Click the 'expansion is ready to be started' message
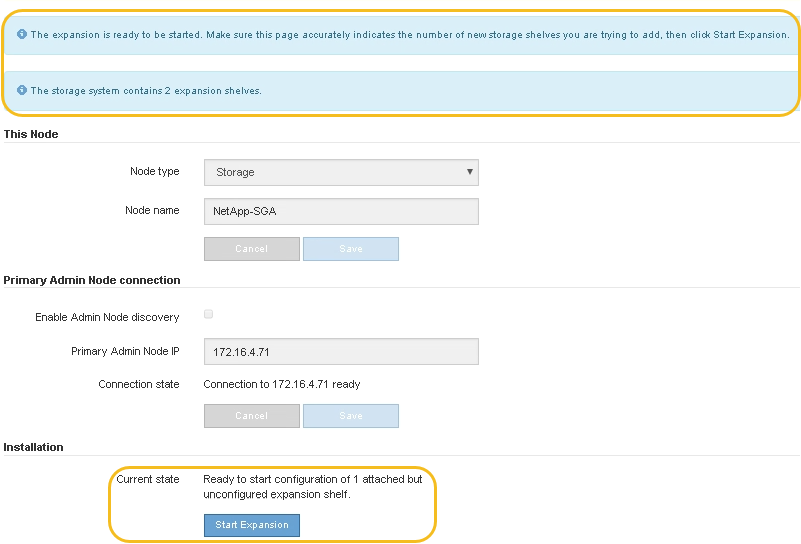 coord(410,34)
